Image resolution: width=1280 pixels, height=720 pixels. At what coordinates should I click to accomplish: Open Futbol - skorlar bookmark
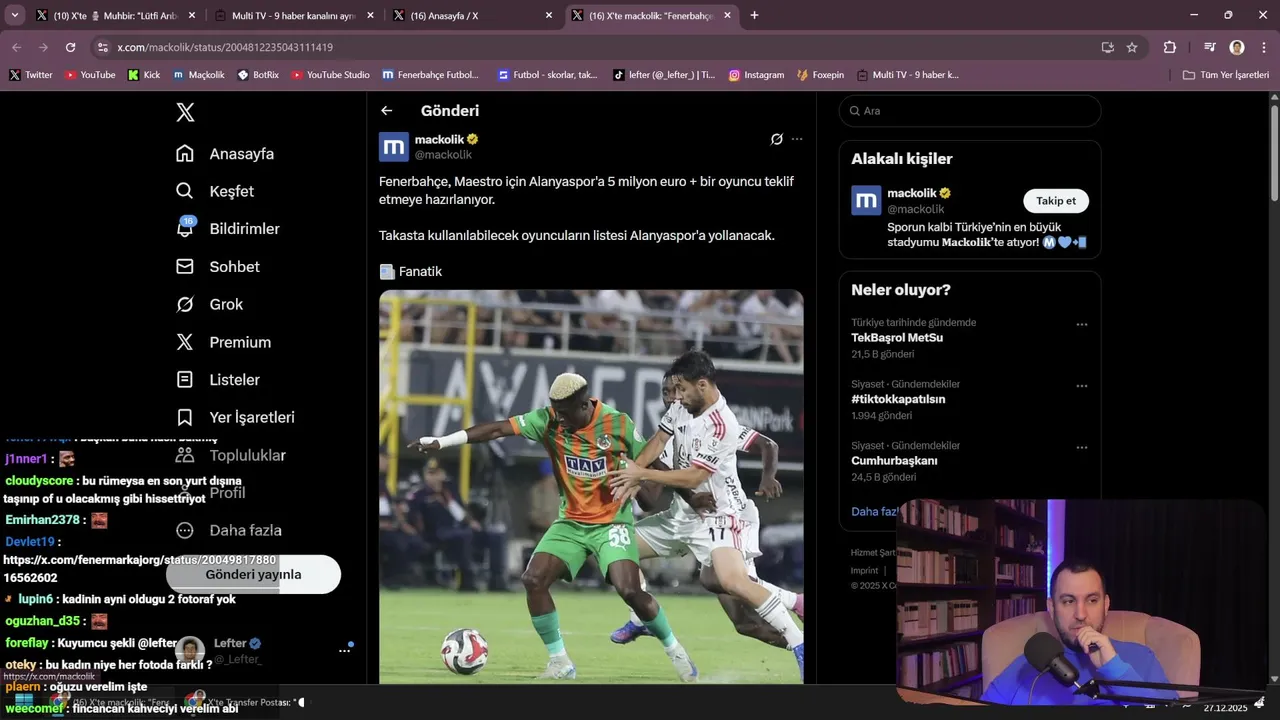click(548, 75)
